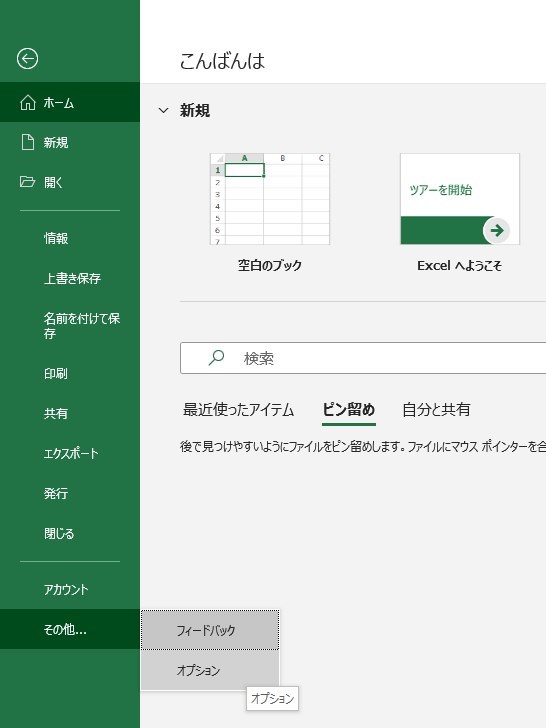Select ホーム in the sidebar
Viewport: 546px width, 728px height.
point(70,102)
